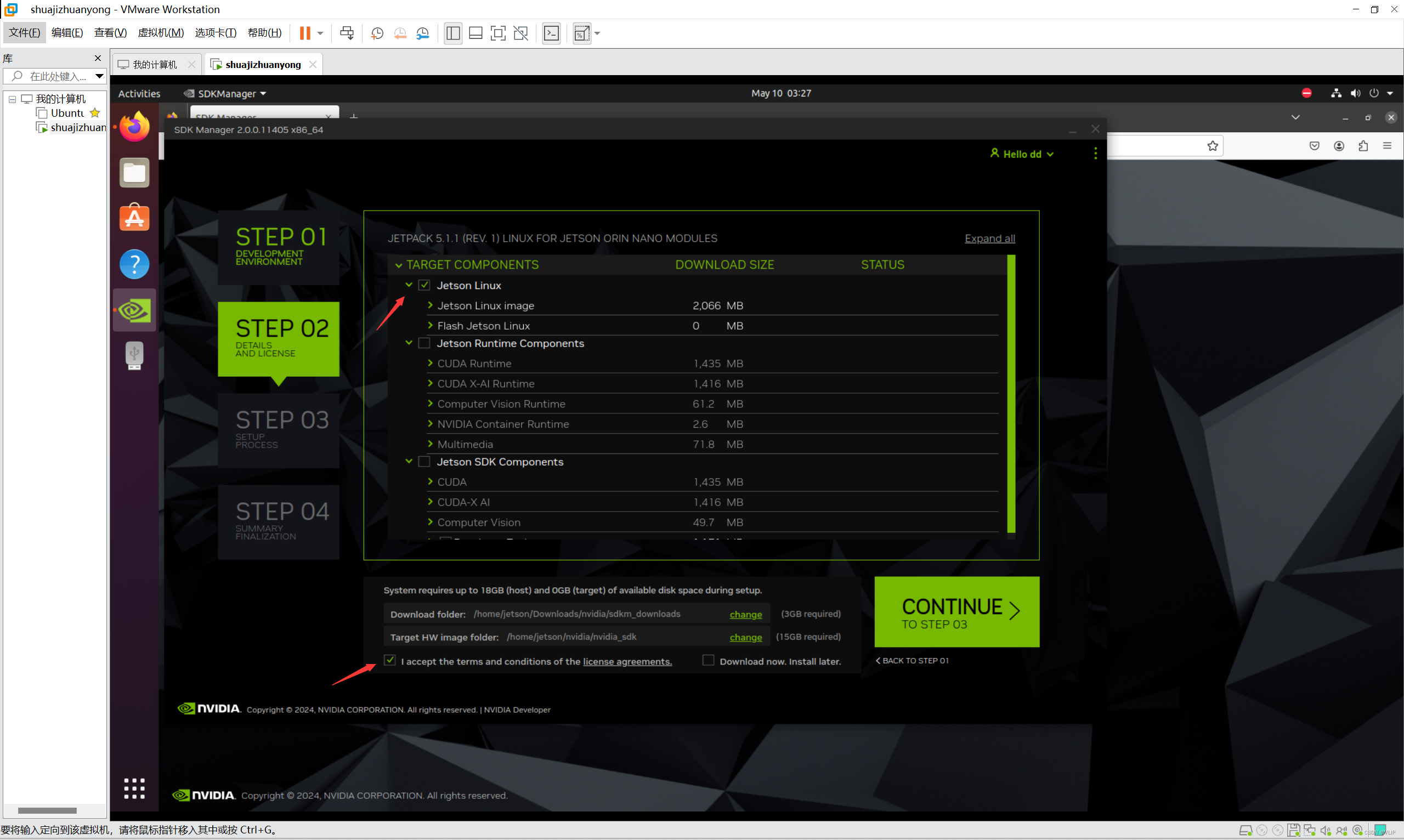
Task: Take a snapshot using the clock-plus icon
Action: (377, 33)
